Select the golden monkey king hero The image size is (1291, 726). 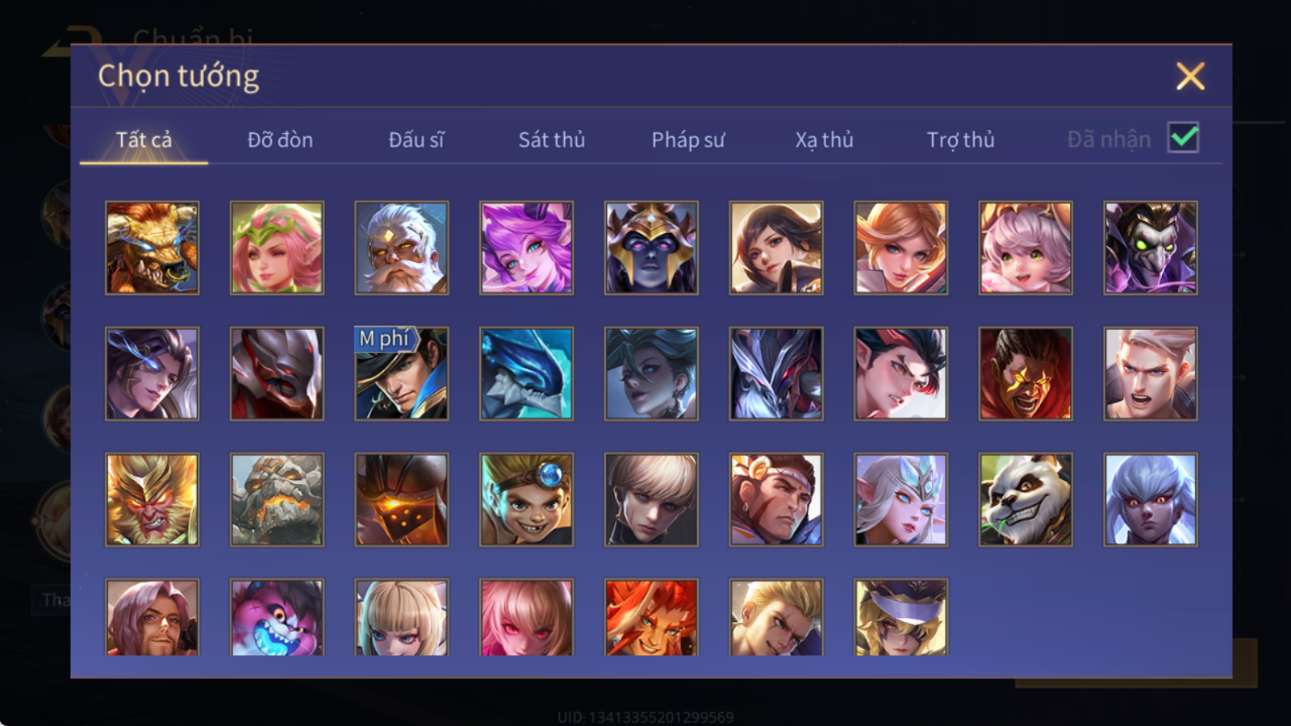point(152,499)
